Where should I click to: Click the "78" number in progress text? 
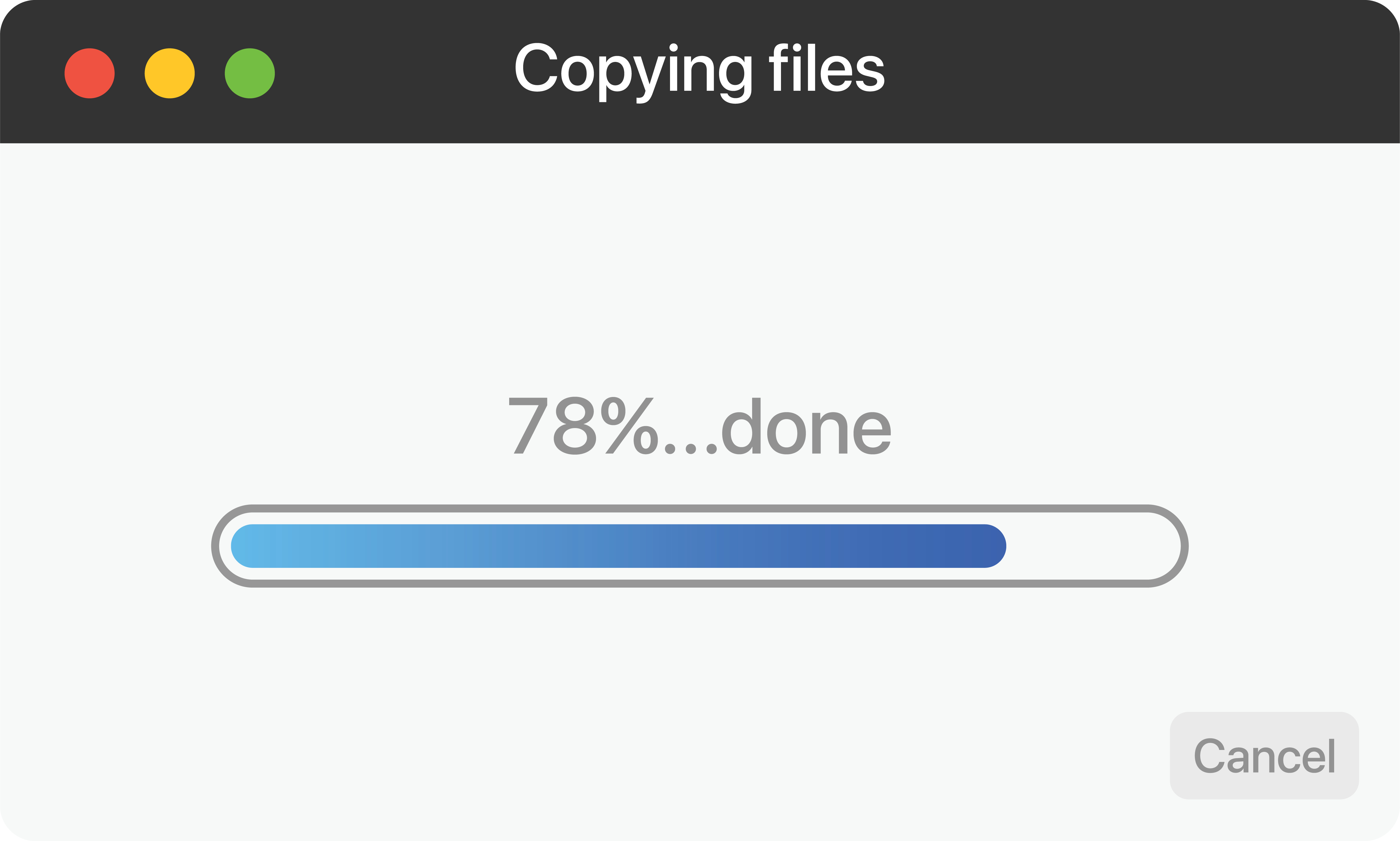(552, 426)
